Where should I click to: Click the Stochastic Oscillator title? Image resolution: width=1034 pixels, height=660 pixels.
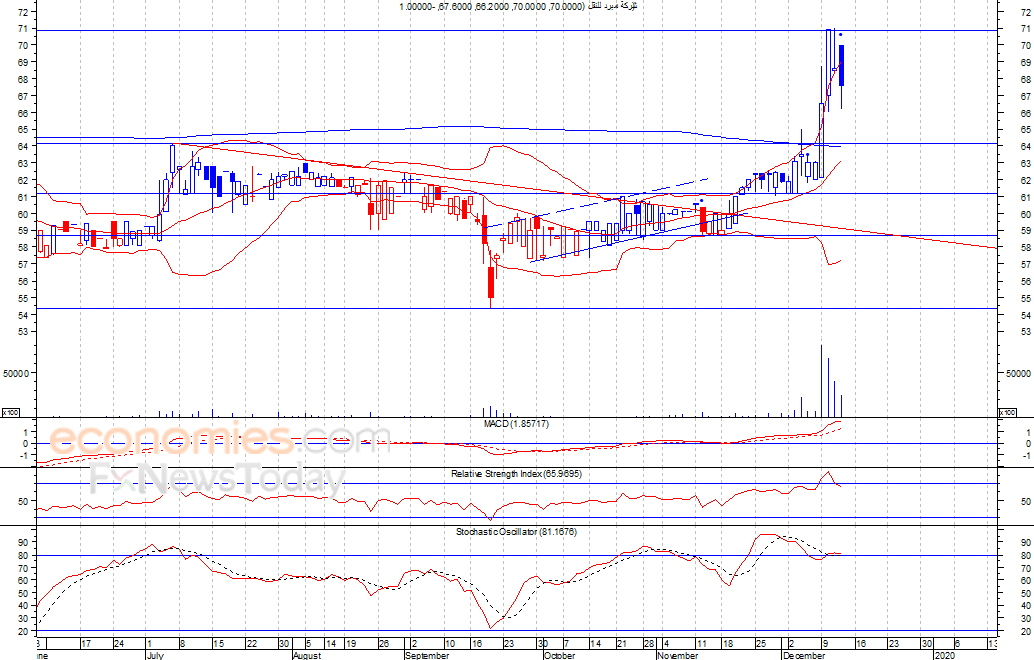[x=516, y=531]
